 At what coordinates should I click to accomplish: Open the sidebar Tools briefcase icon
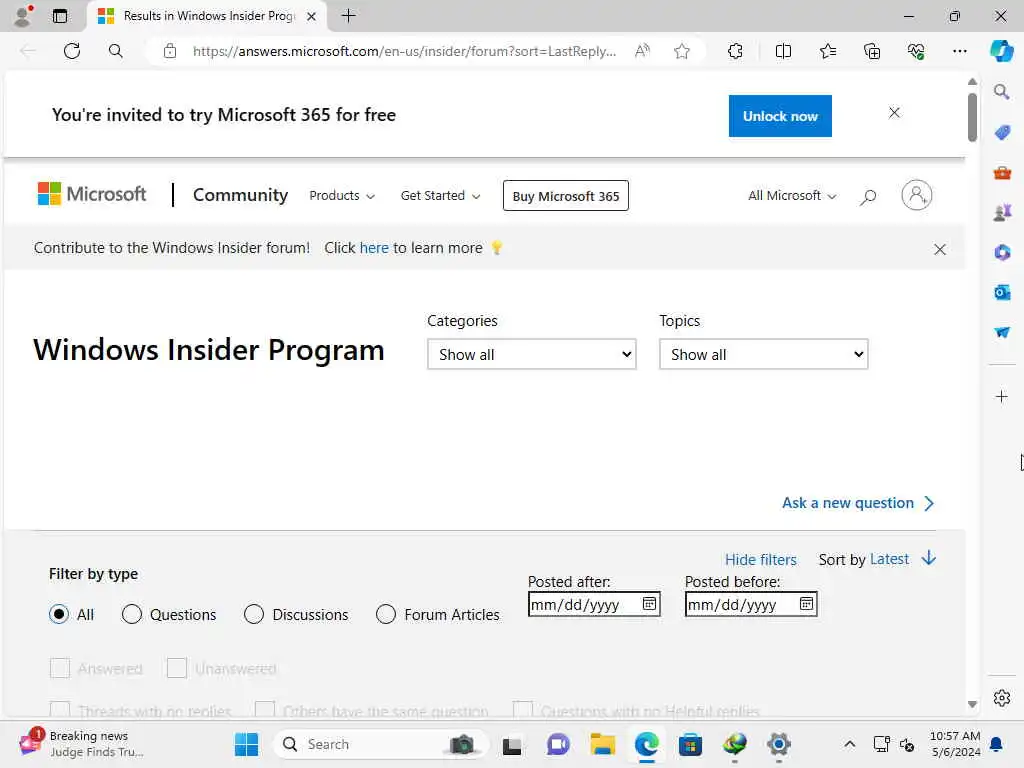click(x=1002, y=173)
